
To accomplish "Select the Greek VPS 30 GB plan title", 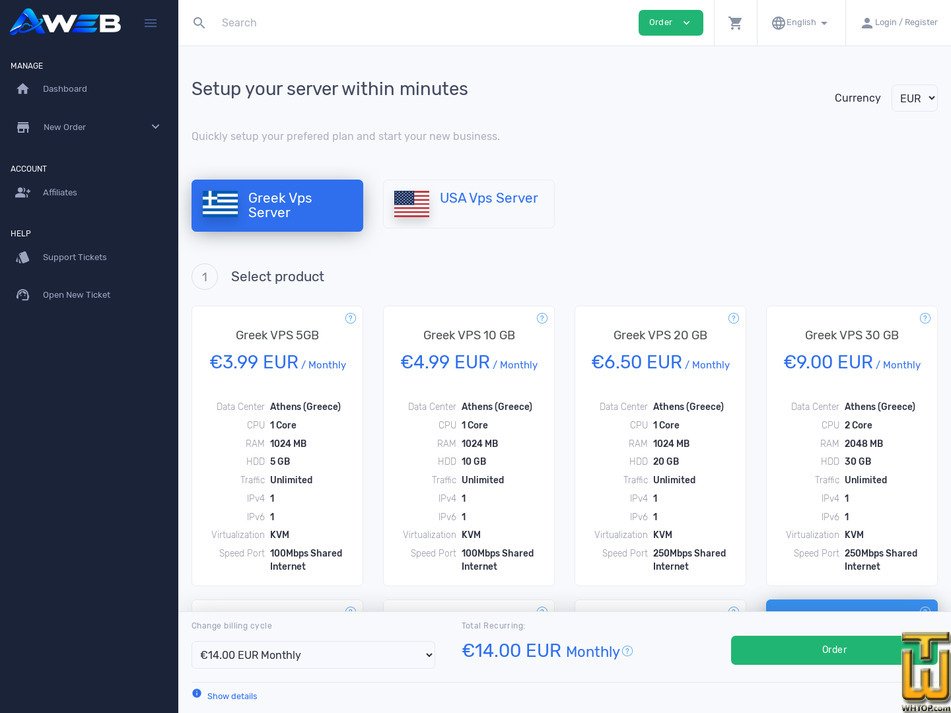I will tap(852, 335).
